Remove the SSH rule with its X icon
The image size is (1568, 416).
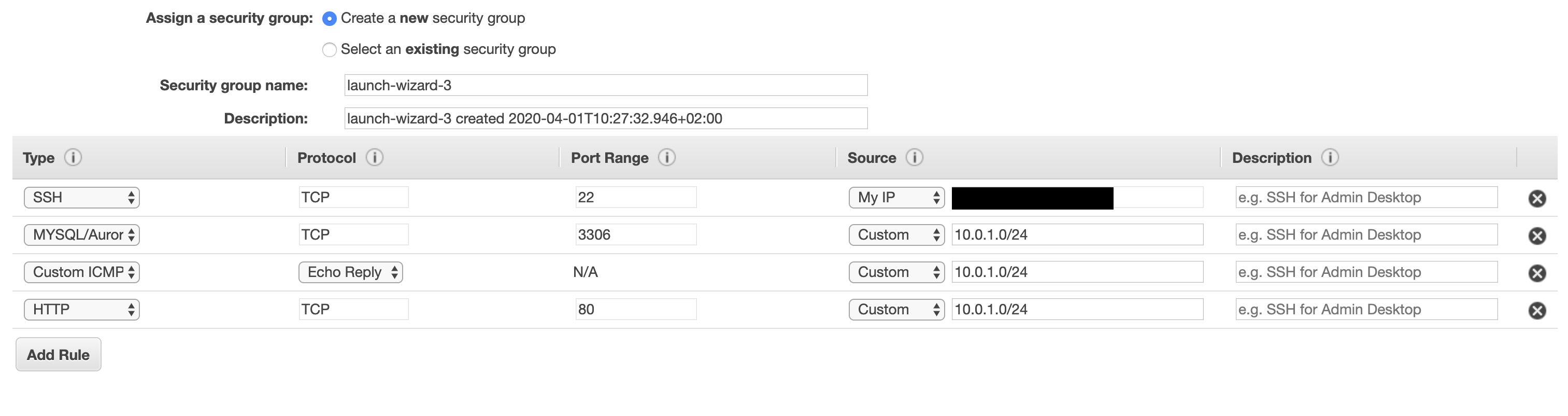click(x=1537, y=199)
